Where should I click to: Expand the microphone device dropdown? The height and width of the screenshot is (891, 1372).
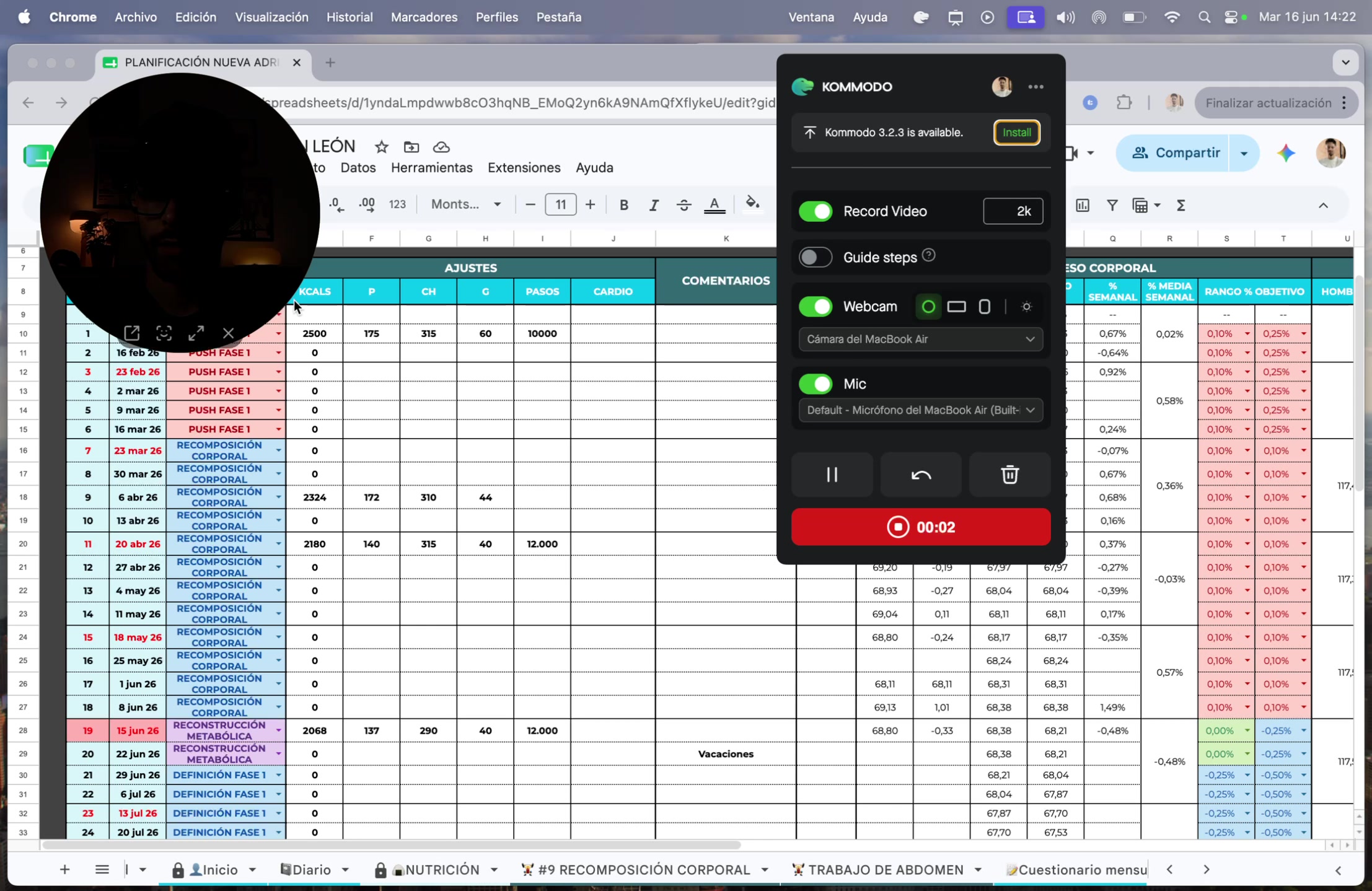coord(921,410)
